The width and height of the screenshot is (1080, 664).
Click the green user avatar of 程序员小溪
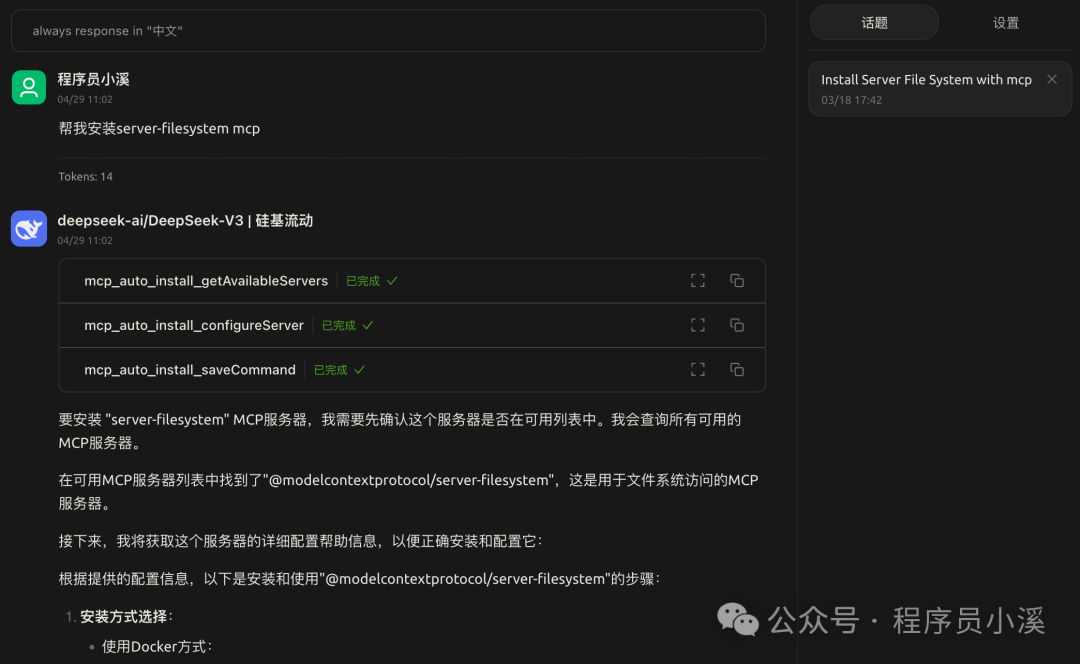point(29,87)
